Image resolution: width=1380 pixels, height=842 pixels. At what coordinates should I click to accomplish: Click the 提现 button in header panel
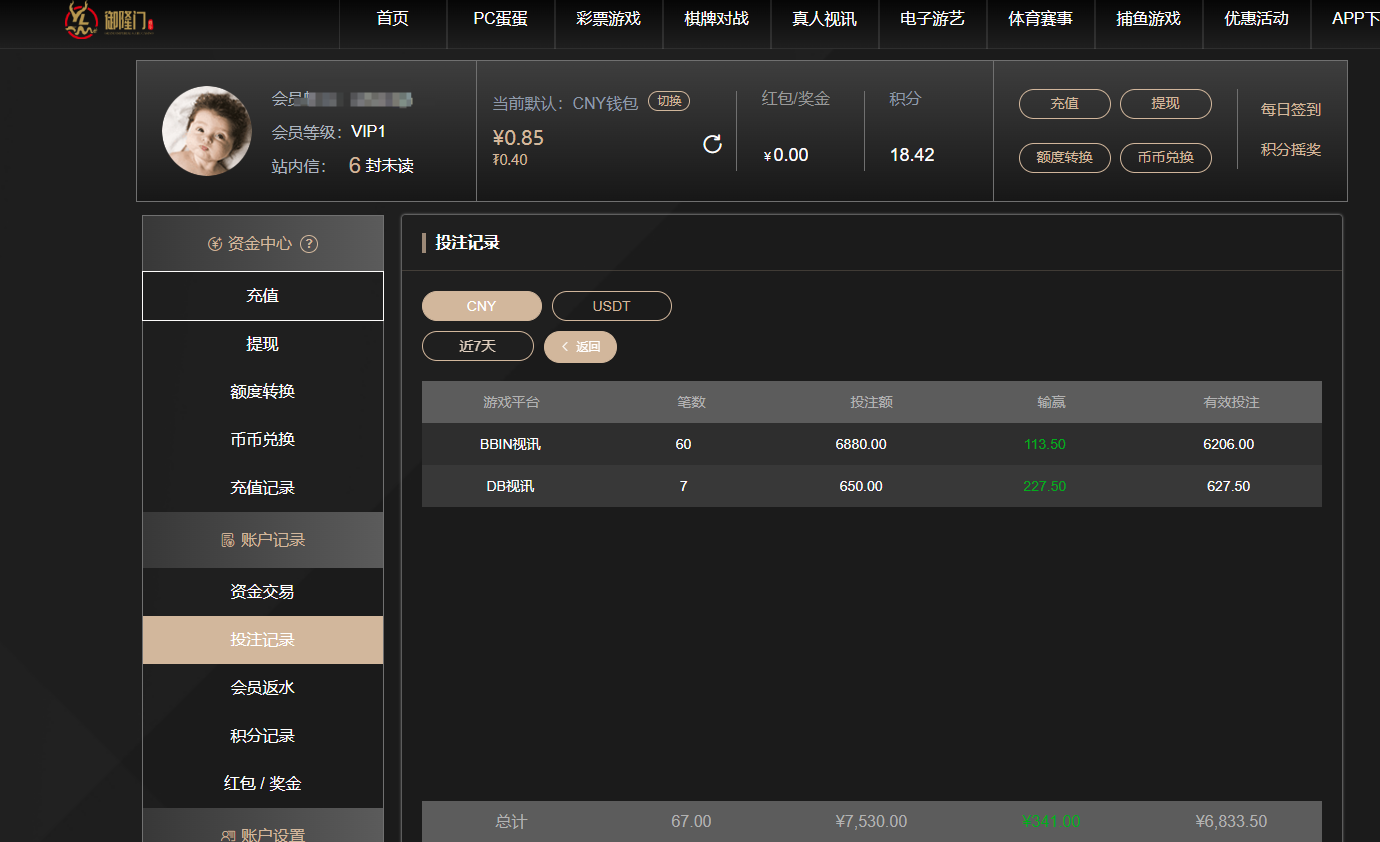(1165, 104)
